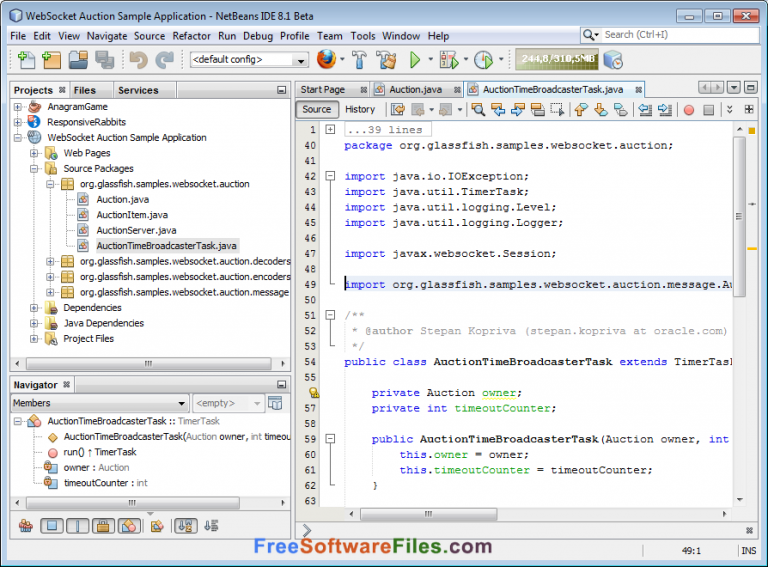Toggle Show Static Members filter in Navigator
Viewport: 768px width, 567px height.
coord(77,526)
